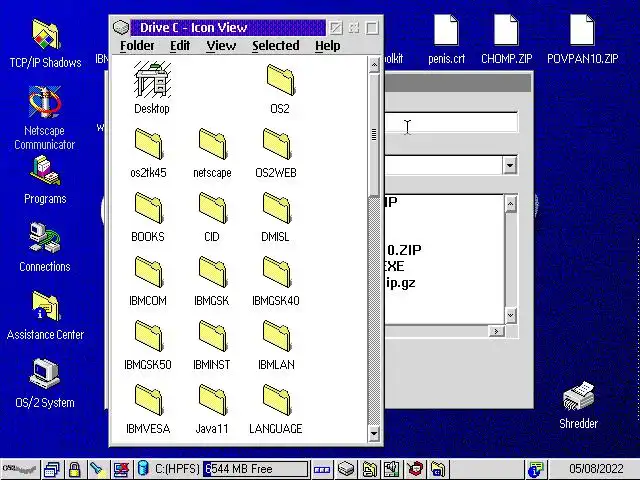The height and width of the screenshot is (480, 640).
Task: Expand the combo box arrow in the background dialog
Action: 510,165
